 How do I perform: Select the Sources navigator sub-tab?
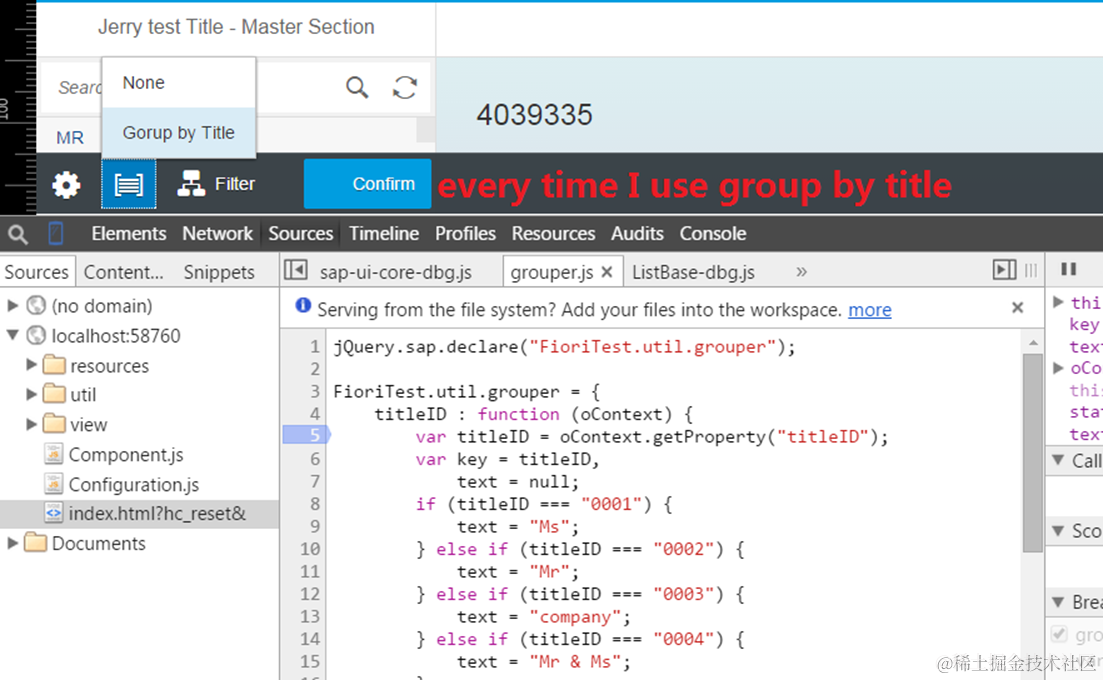click(37, 272)
